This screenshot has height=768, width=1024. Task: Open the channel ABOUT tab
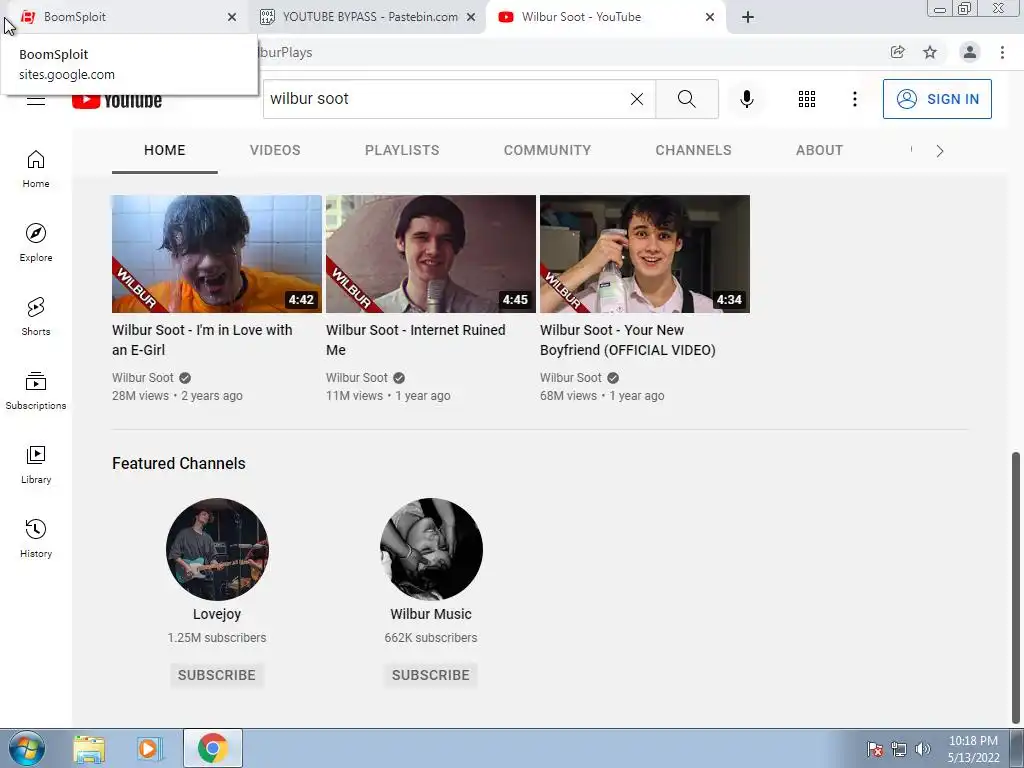pyautogui.click(x=819, y=150)
